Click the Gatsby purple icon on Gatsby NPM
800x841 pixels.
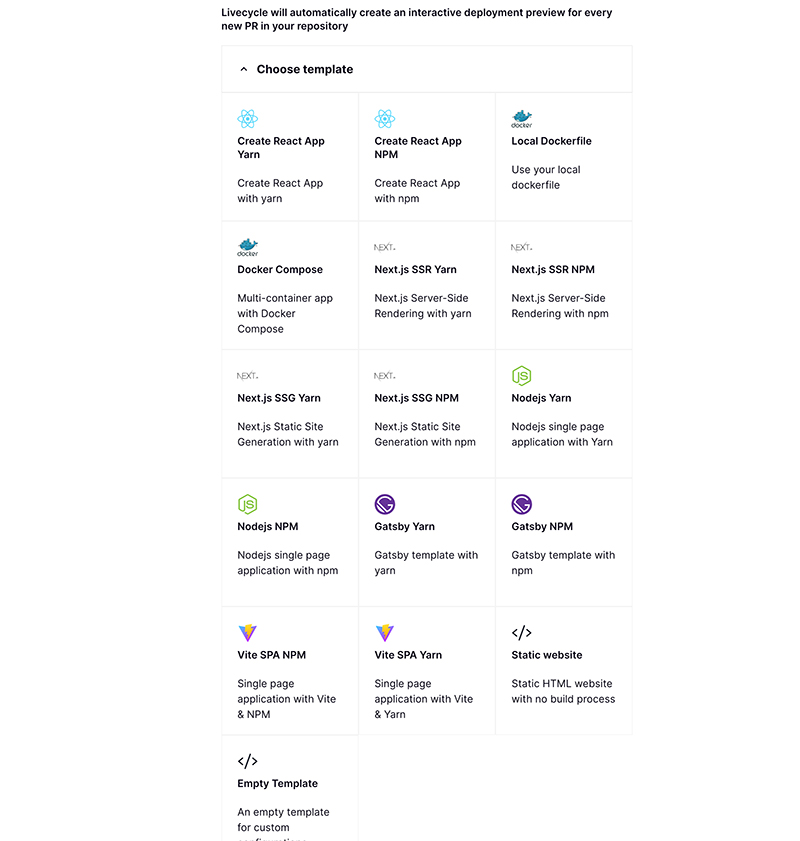(521, 503)
